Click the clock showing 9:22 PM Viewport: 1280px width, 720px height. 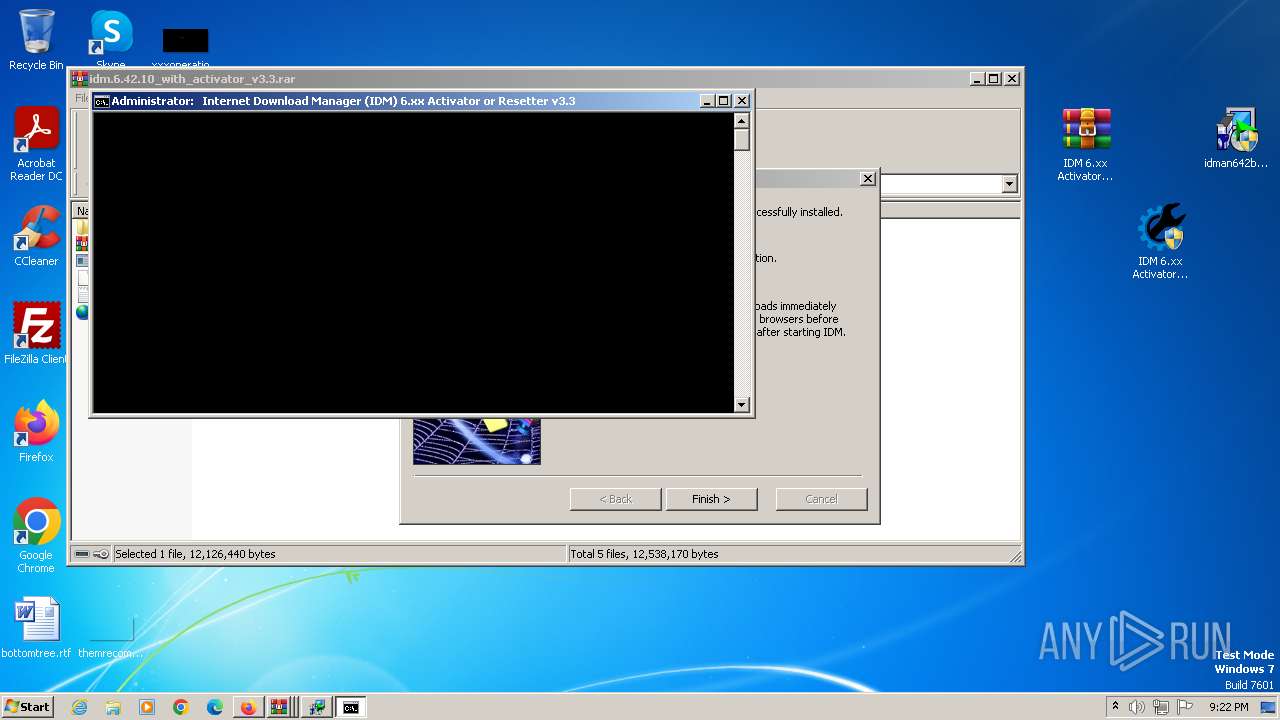point(1228,707)
